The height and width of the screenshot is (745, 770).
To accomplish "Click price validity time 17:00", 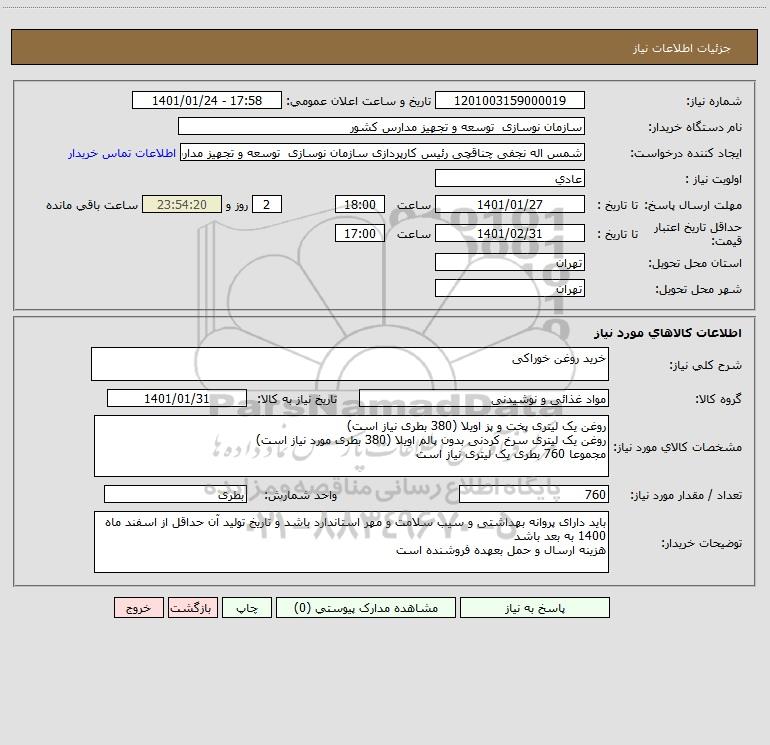I will (359, 233).
